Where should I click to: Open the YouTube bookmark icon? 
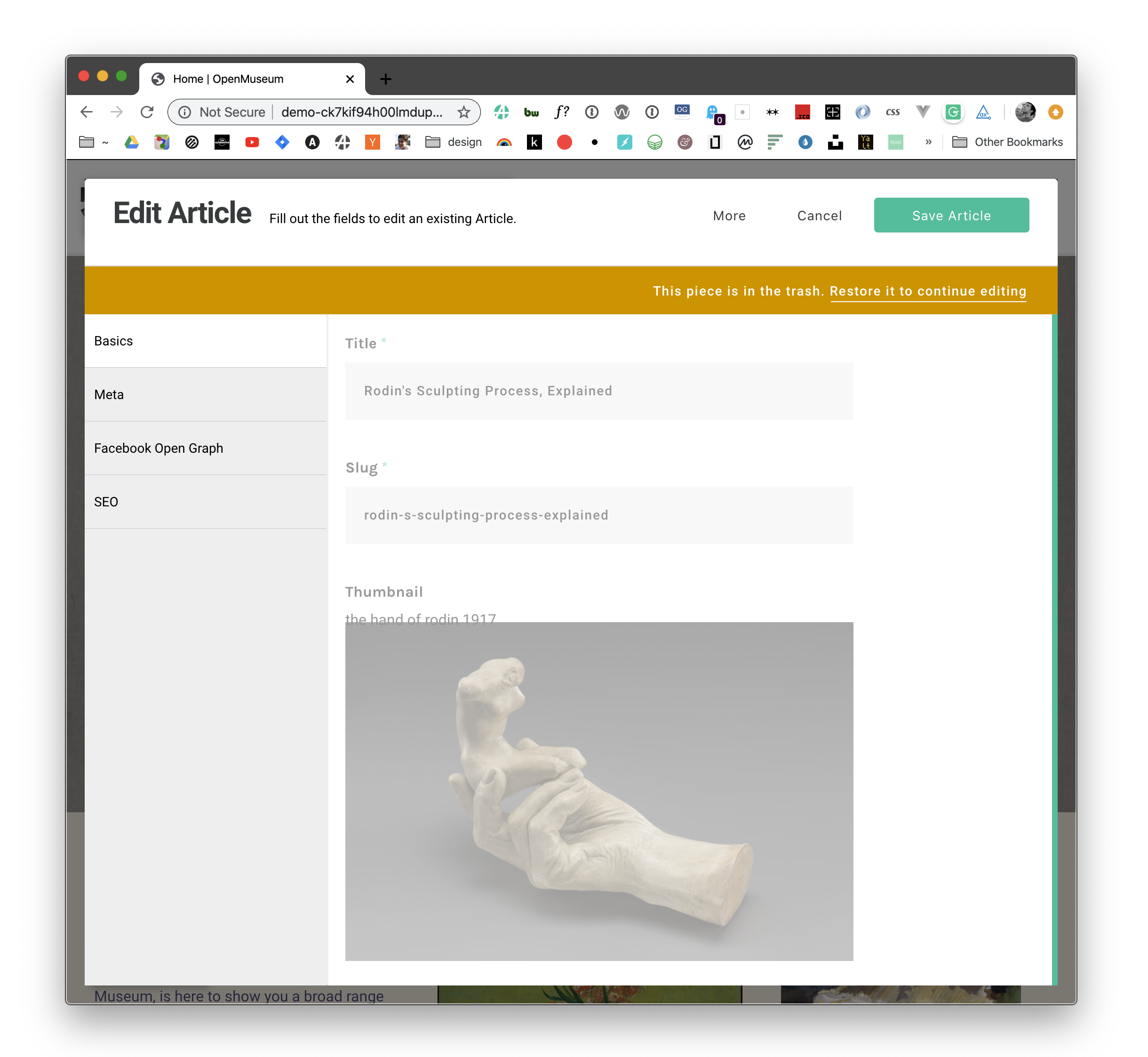click(x=252, y=142)
